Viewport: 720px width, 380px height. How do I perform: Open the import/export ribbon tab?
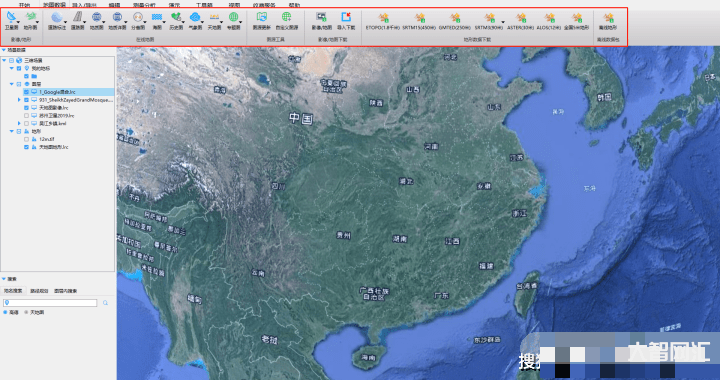click(84, 5)
